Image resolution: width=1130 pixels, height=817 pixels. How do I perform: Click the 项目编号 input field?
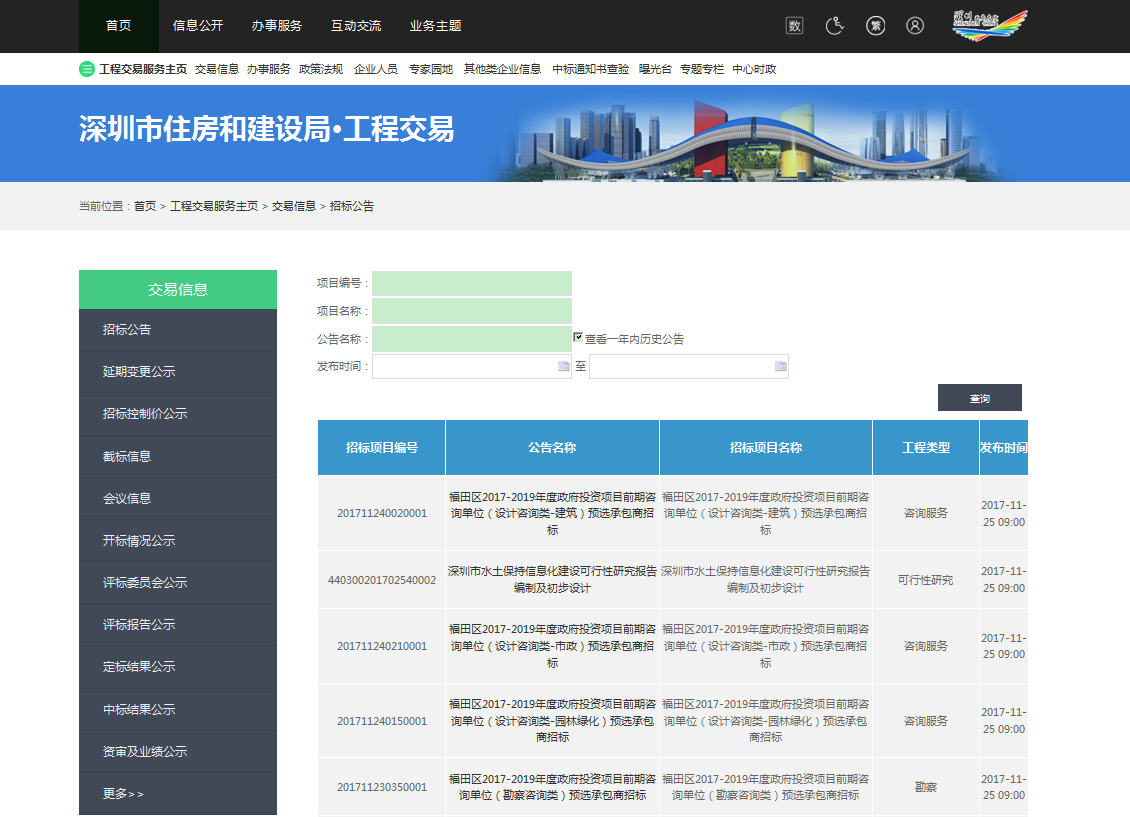point(472,283)
